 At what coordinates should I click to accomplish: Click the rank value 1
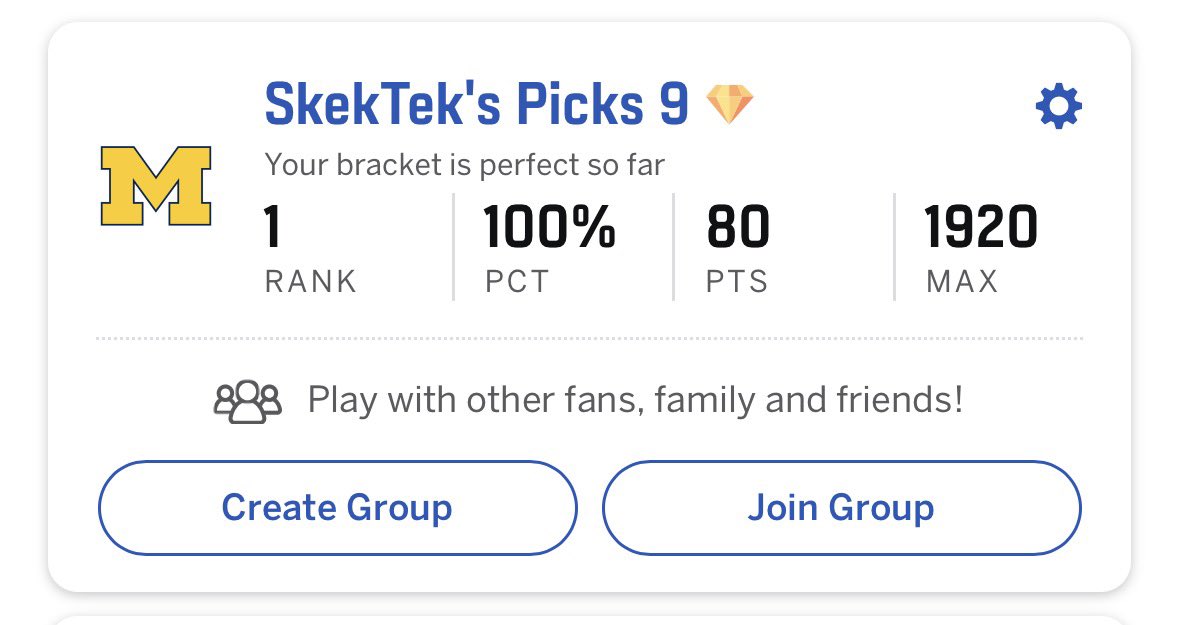[x=274, y=228]
